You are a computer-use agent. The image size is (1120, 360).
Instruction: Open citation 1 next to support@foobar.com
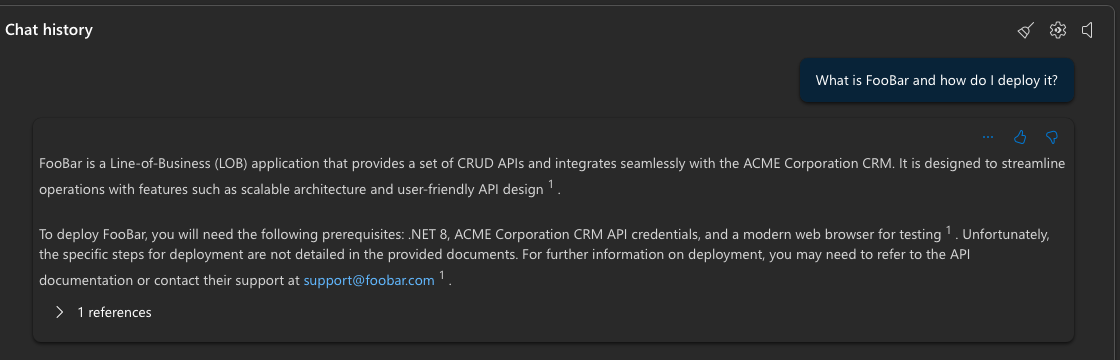pyautogui.click(x=443, y=276)
